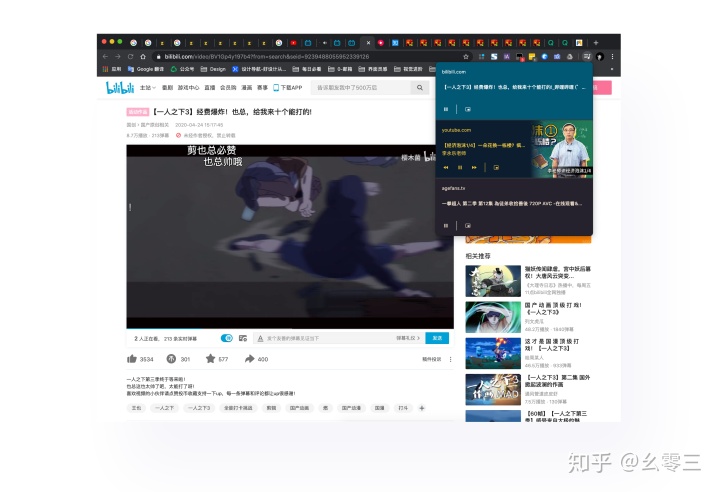Click 稿件投诉 report link
The image size is (720, 492).
coord(432,359)
